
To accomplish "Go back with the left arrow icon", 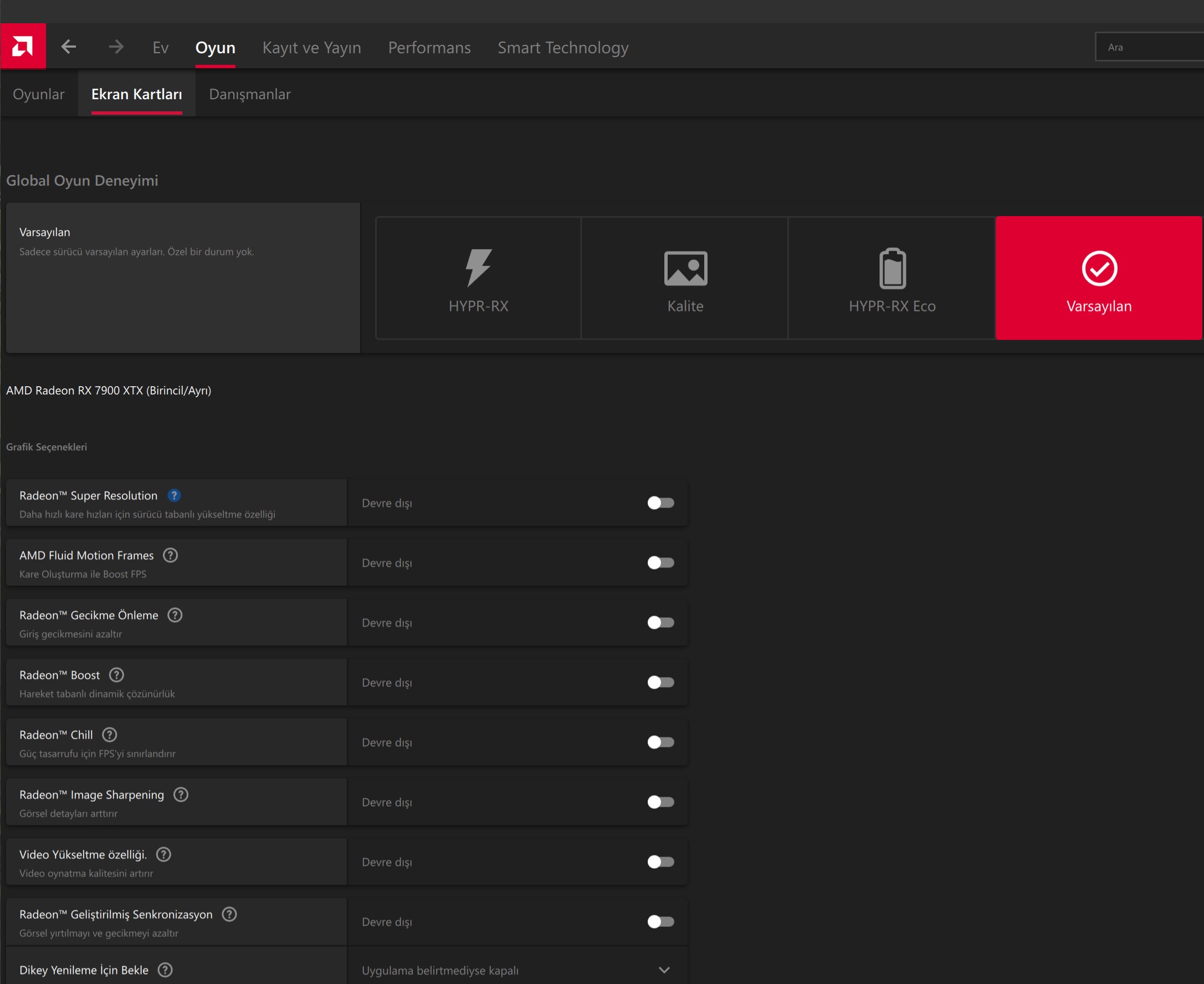I will [x=69, y=47].
